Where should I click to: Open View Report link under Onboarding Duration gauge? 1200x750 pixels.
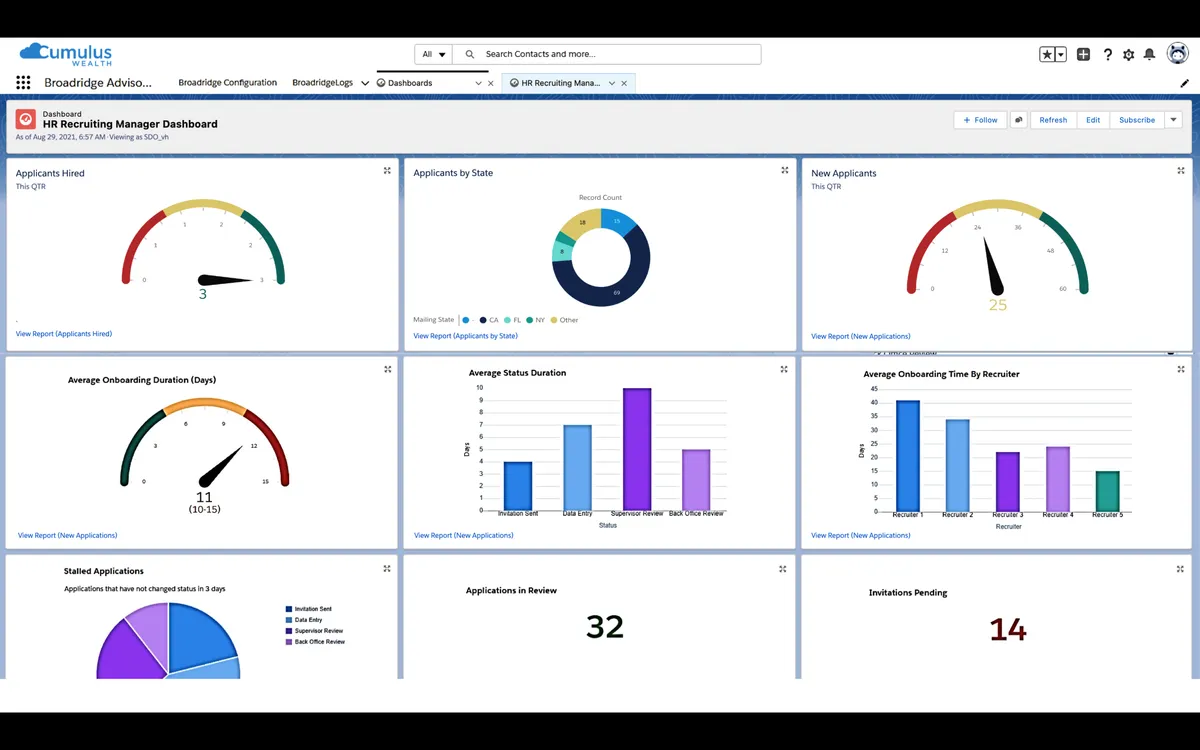tap(68, 536)
